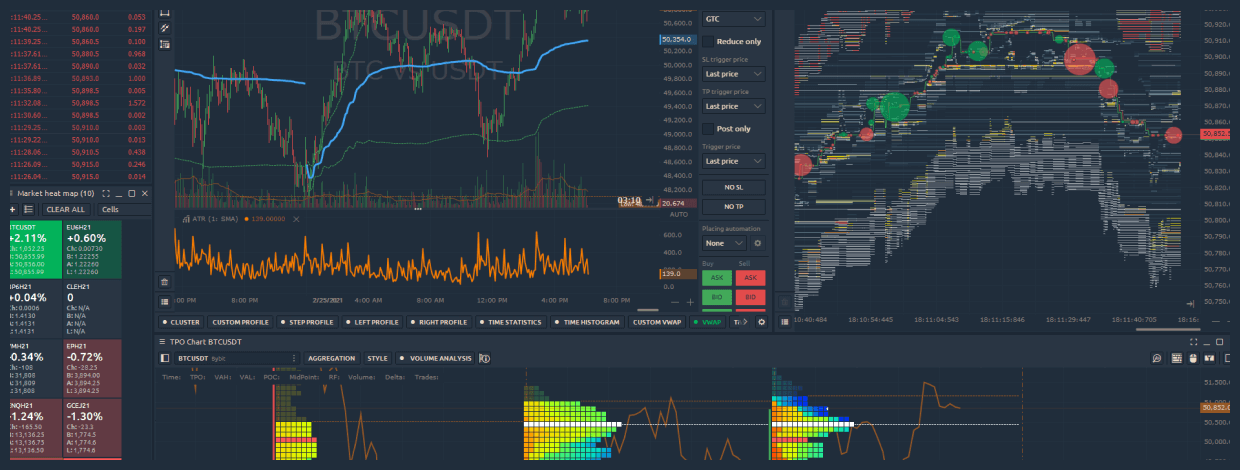Click the TPO Chart camera screenshot icon
Image resolution: width=1240 pixels, height=470 pixels.
click(x=1209, y=357)
